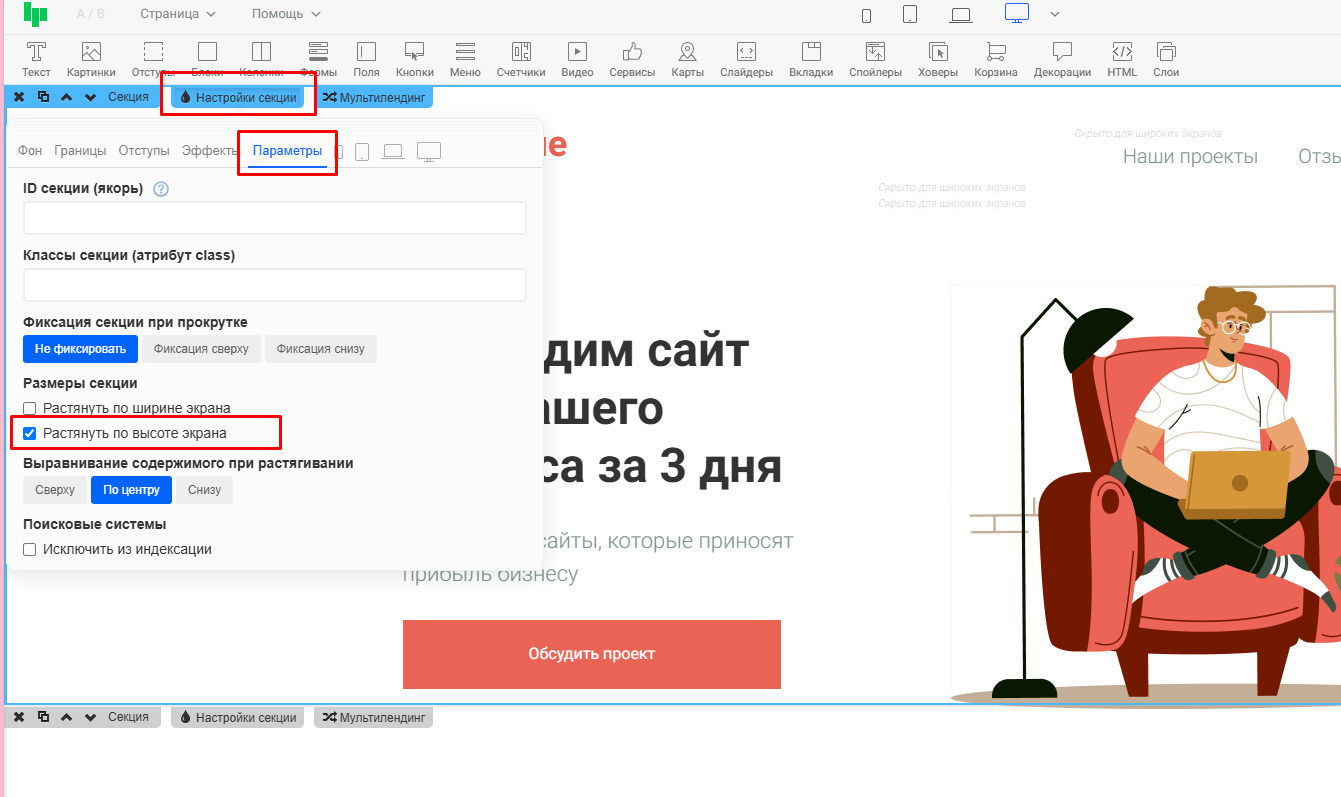This screenshot has height=797, width=1341.
Task: Select the Текст tool
Action: coord(36,59)
